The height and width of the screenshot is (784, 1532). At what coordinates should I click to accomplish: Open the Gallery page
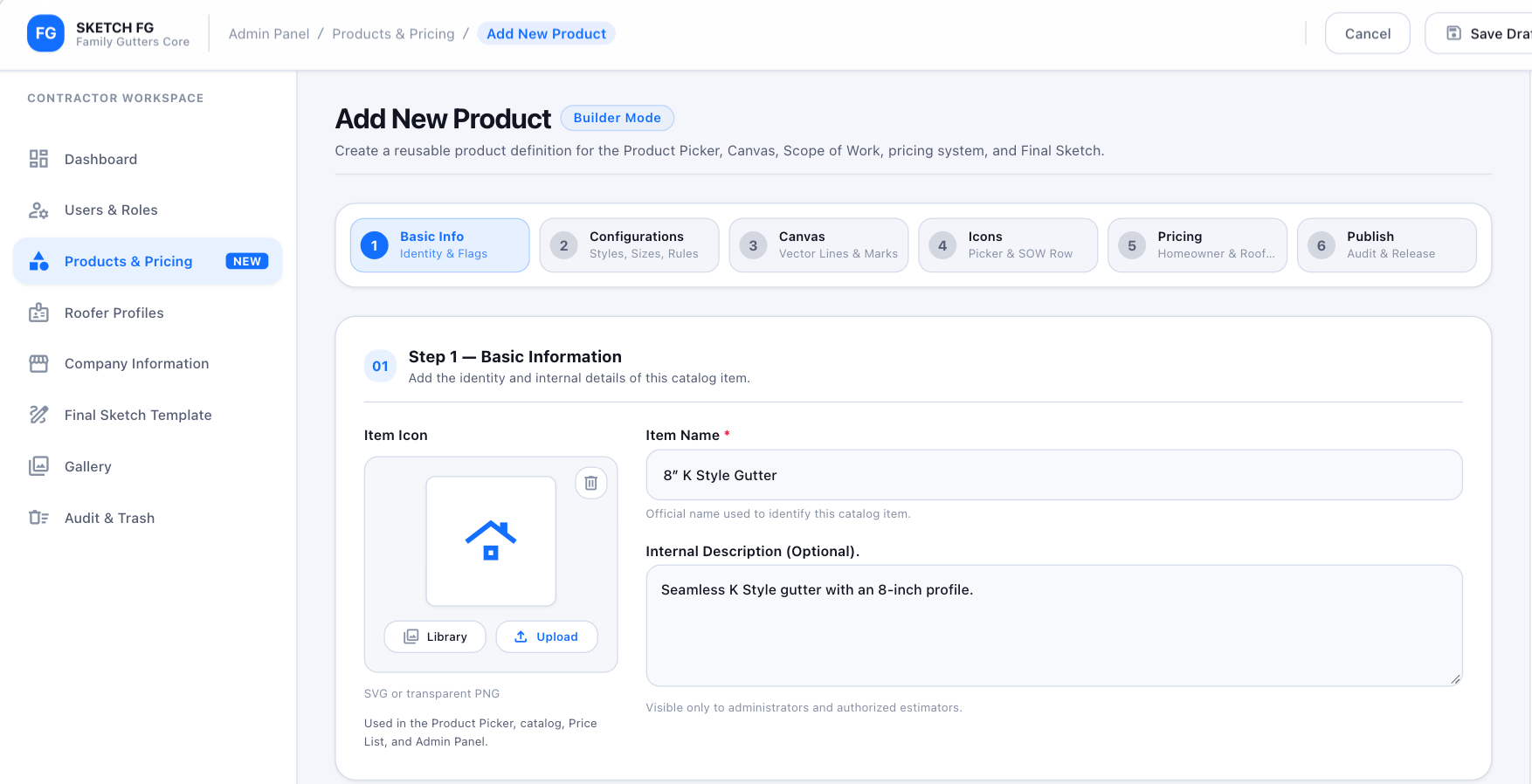(x=148, y=466)
